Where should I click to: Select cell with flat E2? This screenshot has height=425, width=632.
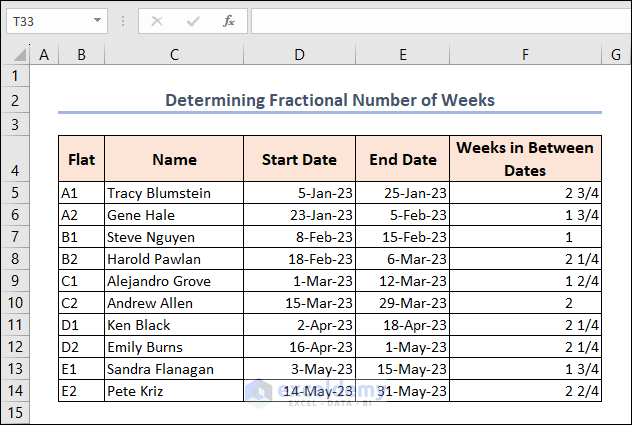tap(81, 391)
